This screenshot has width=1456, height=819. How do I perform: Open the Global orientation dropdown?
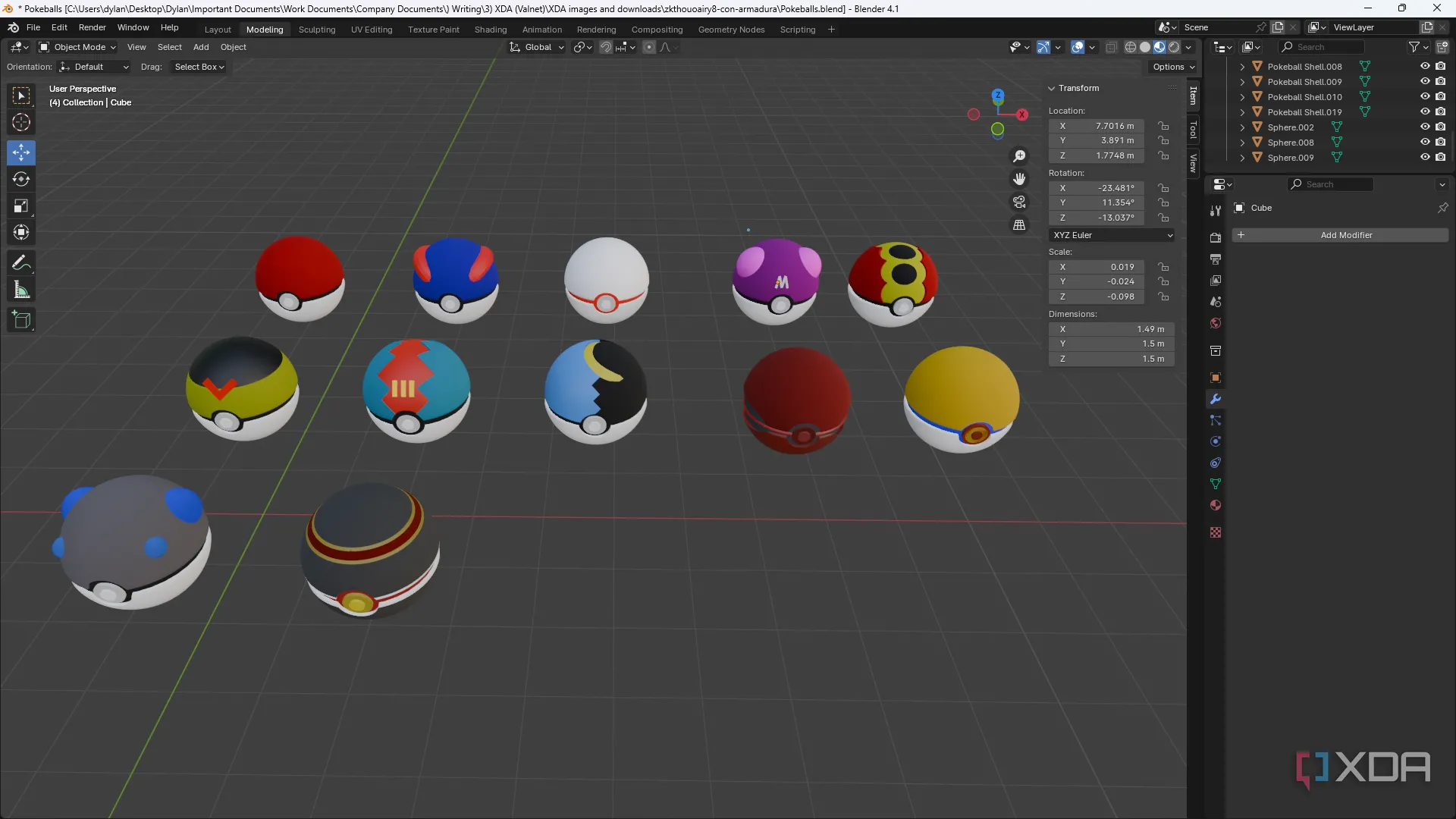coord(537,47)
